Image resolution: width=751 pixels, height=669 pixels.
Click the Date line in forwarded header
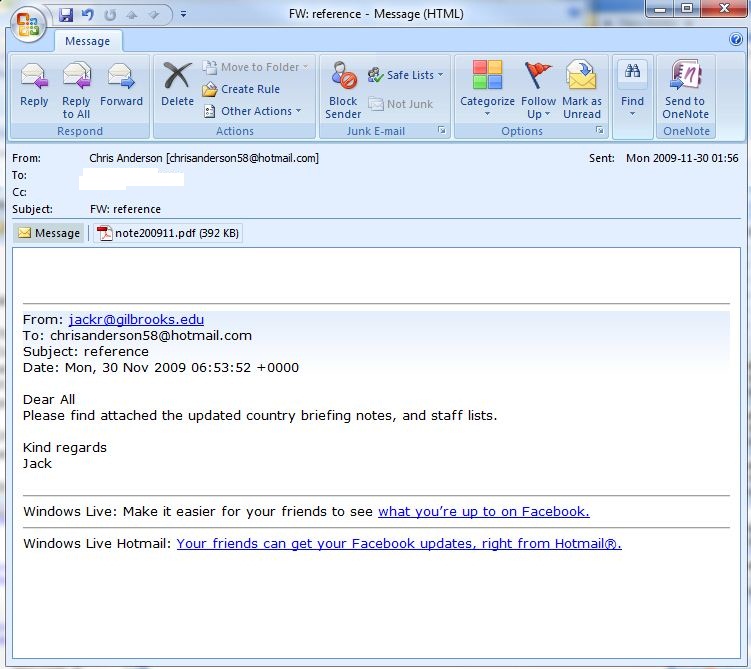point(161,368)
